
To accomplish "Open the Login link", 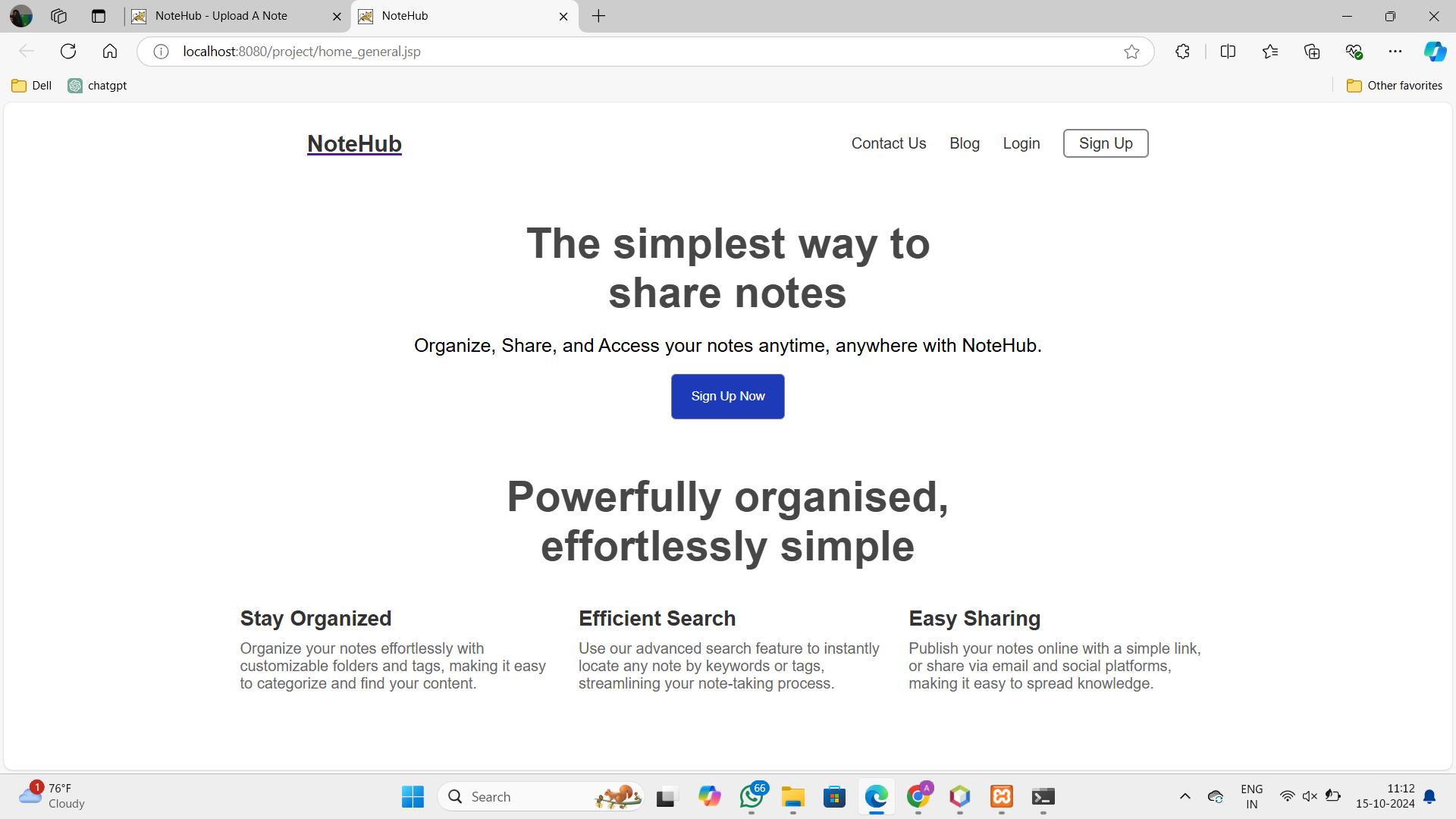I will pos(1021,143).
